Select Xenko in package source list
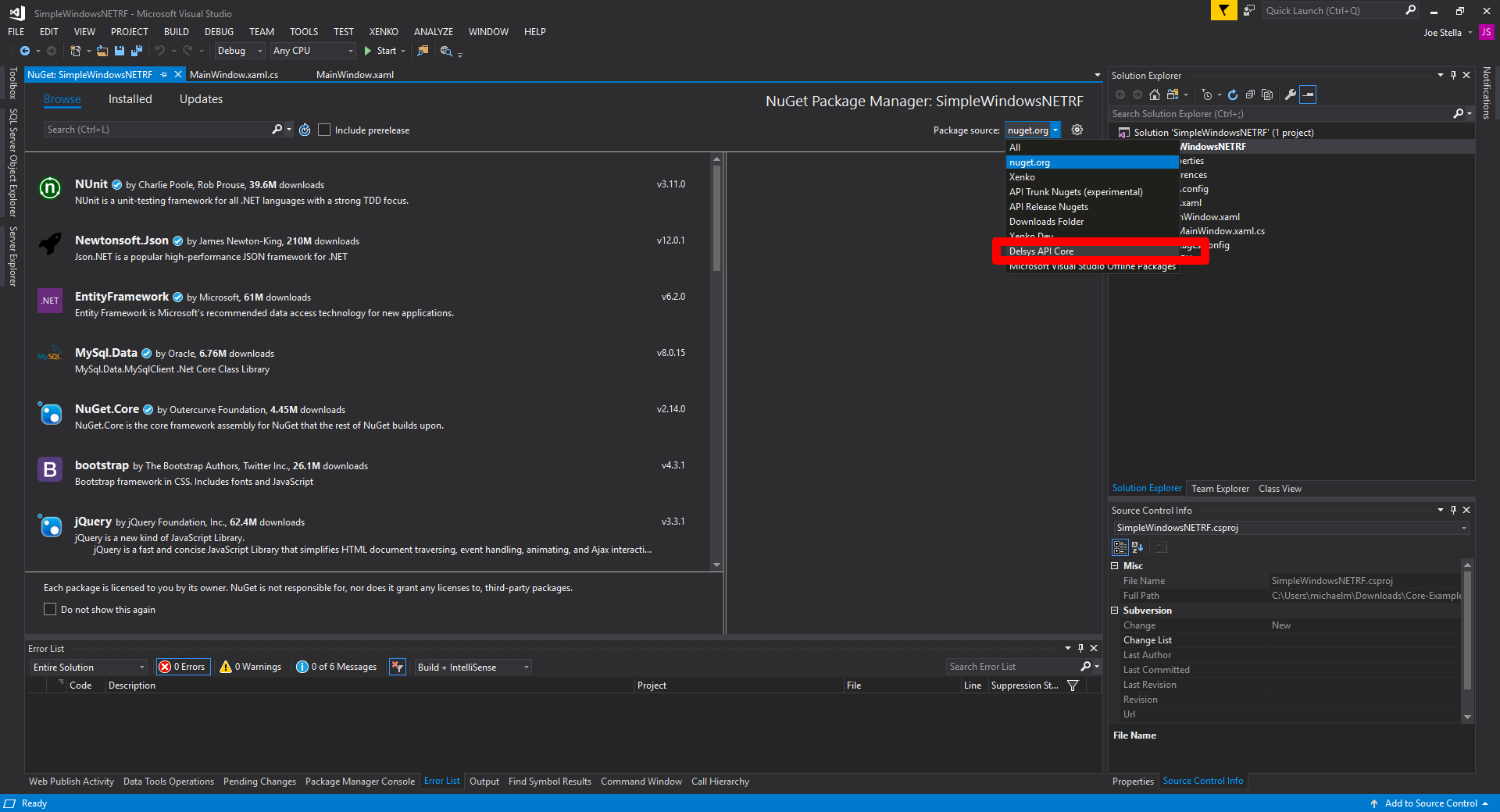The width and height of the screenshot is (1500, 812). pyautogui.click(x=1092, y=177)
